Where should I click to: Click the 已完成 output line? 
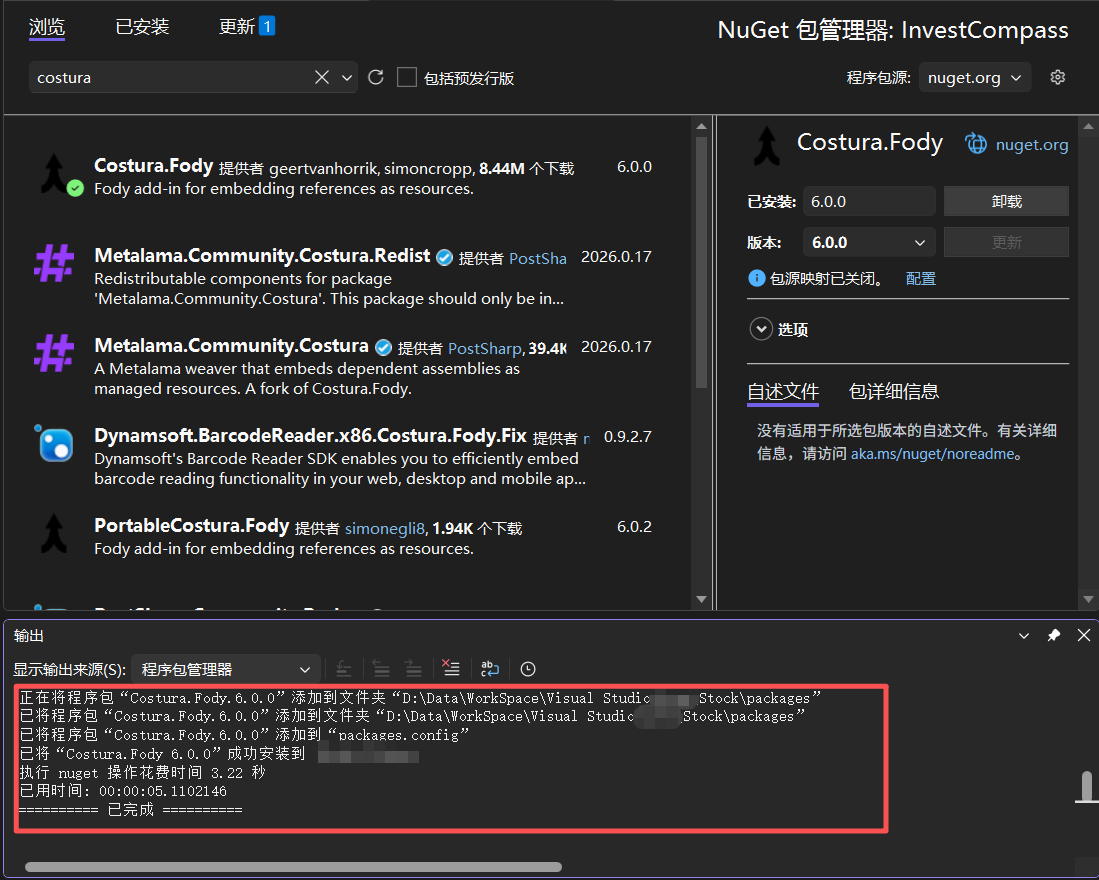coord(130,810)
